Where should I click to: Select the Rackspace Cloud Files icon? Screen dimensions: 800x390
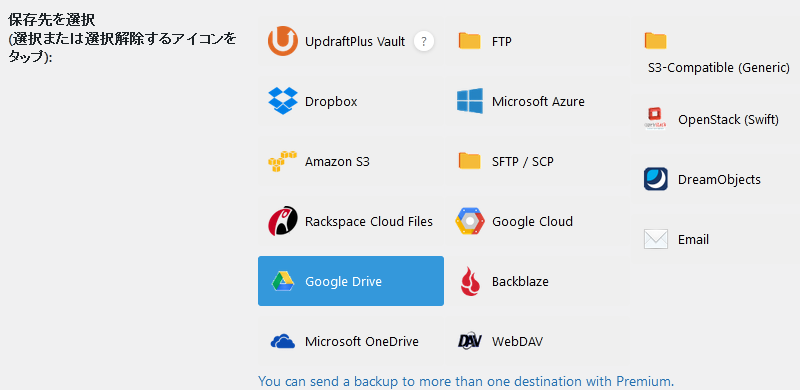(282, 221)
